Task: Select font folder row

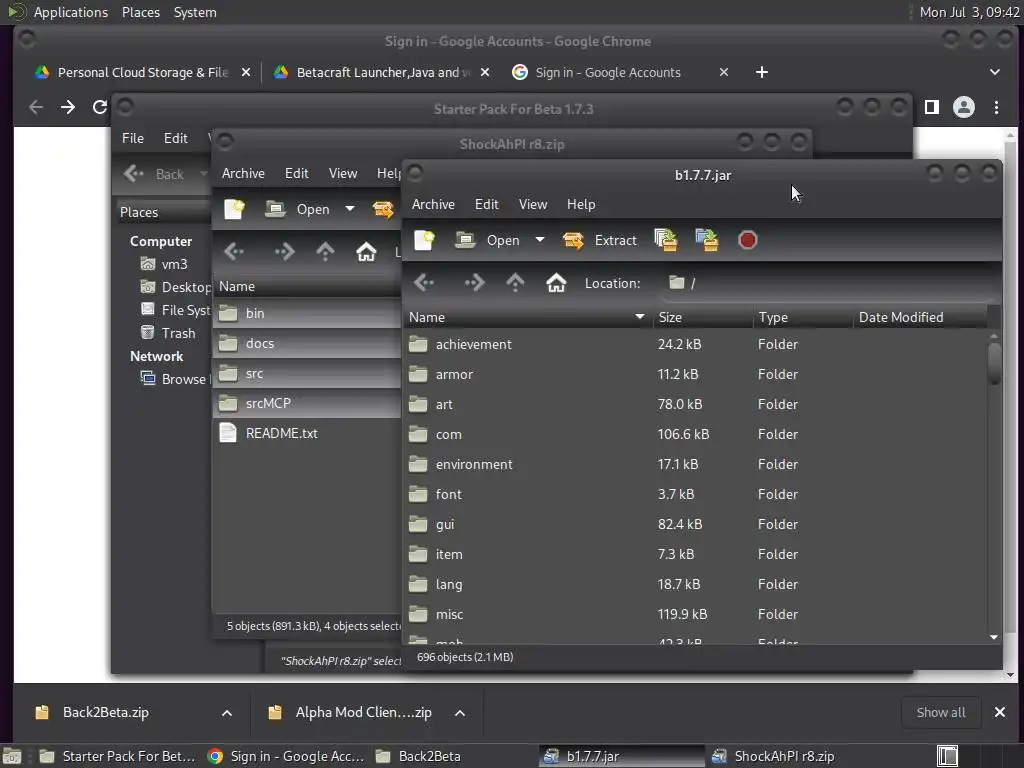Action: click(x=696, y=494)
